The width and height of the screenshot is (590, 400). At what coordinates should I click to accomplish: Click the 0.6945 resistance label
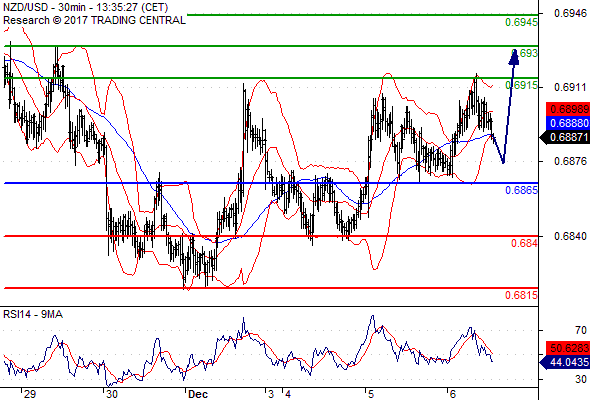click(521, 22)
